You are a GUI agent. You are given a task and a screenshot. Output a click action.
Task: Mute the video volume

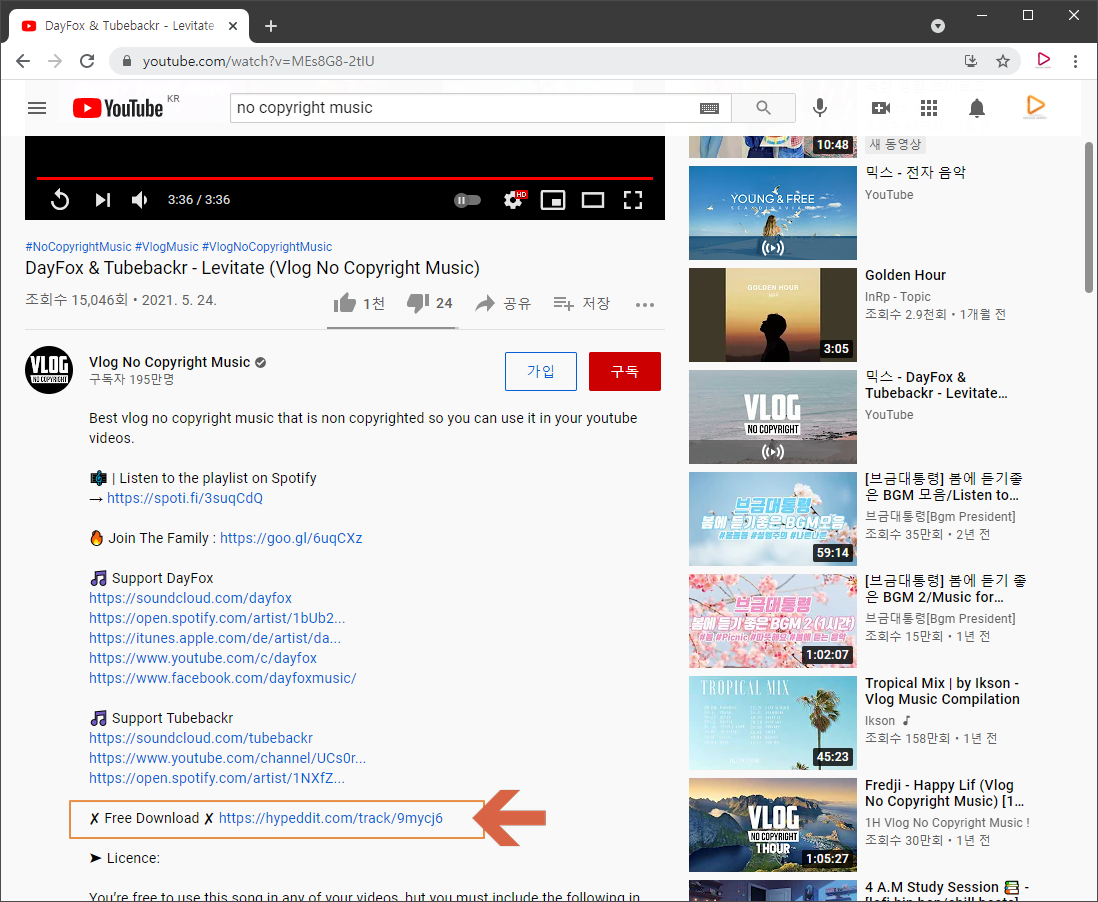pyautogui.click(x=139, y=200)
